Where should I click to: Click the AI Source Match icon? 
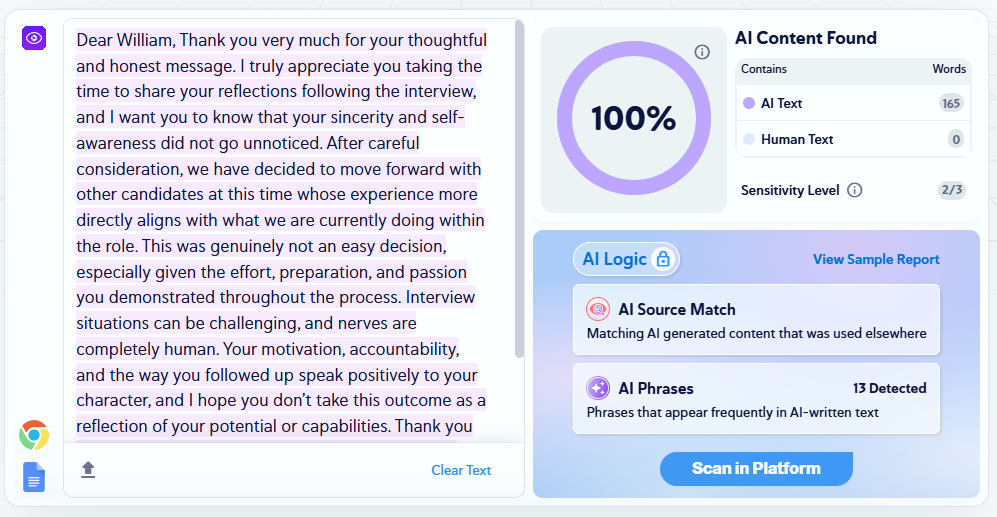point(598,310)
